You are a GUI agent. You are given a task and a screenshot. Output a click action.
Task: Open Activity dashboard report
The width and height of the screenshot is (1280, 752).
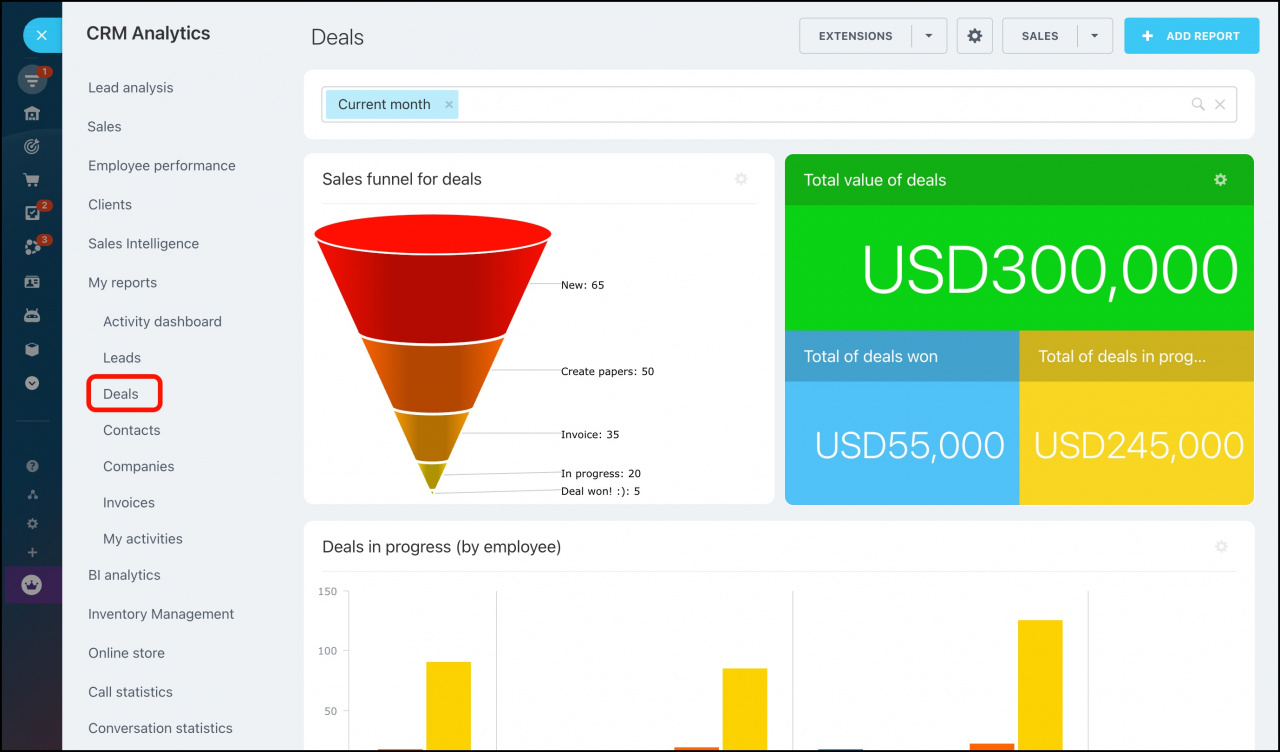[162, 322]
